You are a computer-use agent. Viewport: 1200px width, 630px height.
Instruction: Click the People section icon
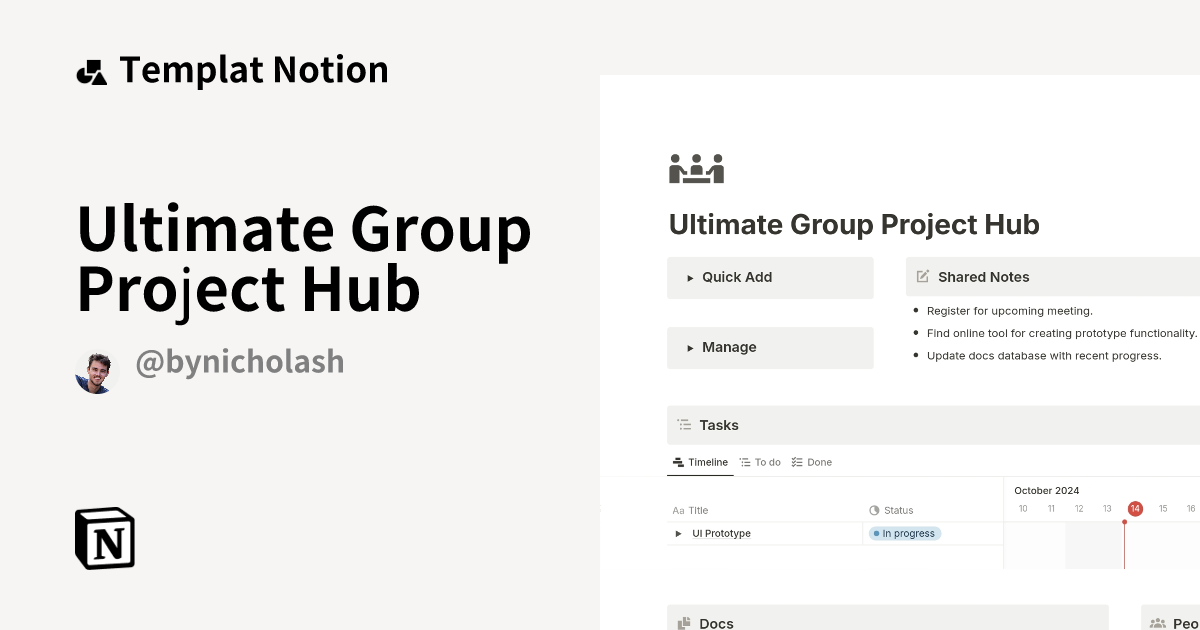[x=1157, y=623]
